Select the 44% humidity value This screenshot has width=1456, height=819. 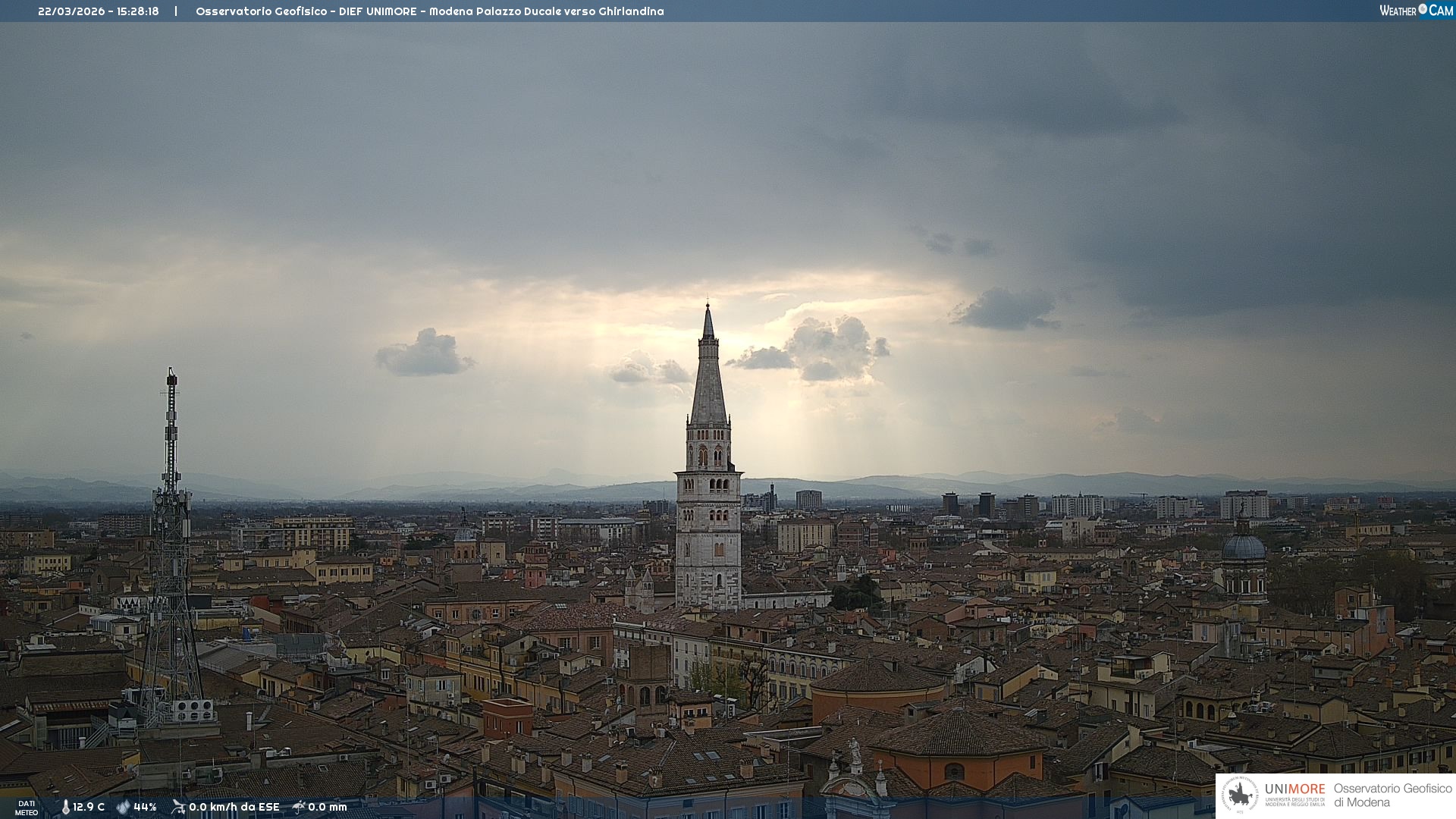[x=145, y=807]
